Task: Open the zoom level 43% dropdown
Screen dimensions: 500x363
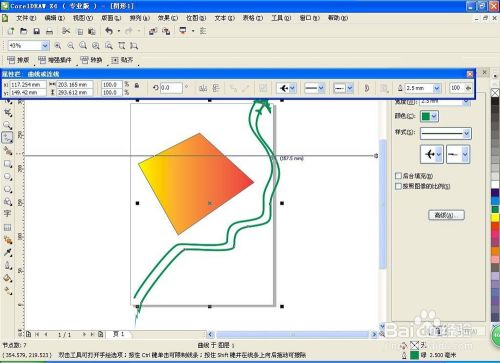Action: pyautogui.click(x=45, y=46)
